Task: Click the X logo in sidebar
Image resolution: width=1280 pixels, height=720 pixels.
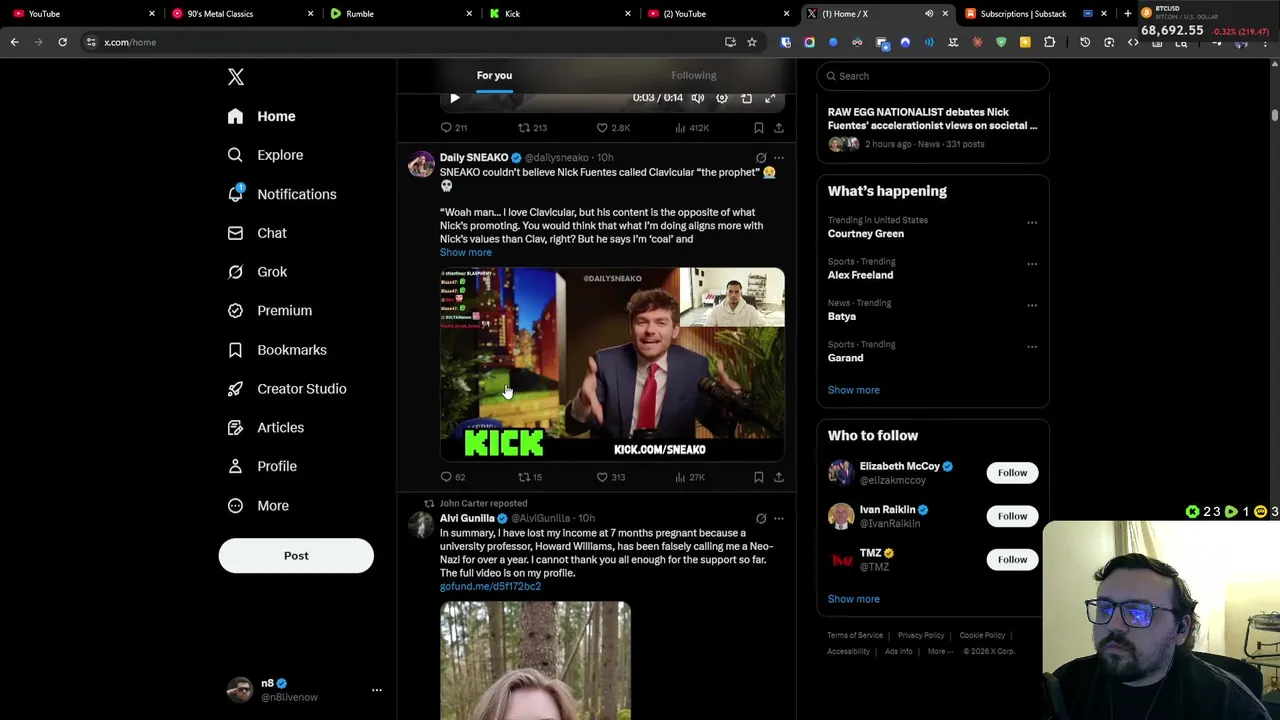Action: point(236,77)
